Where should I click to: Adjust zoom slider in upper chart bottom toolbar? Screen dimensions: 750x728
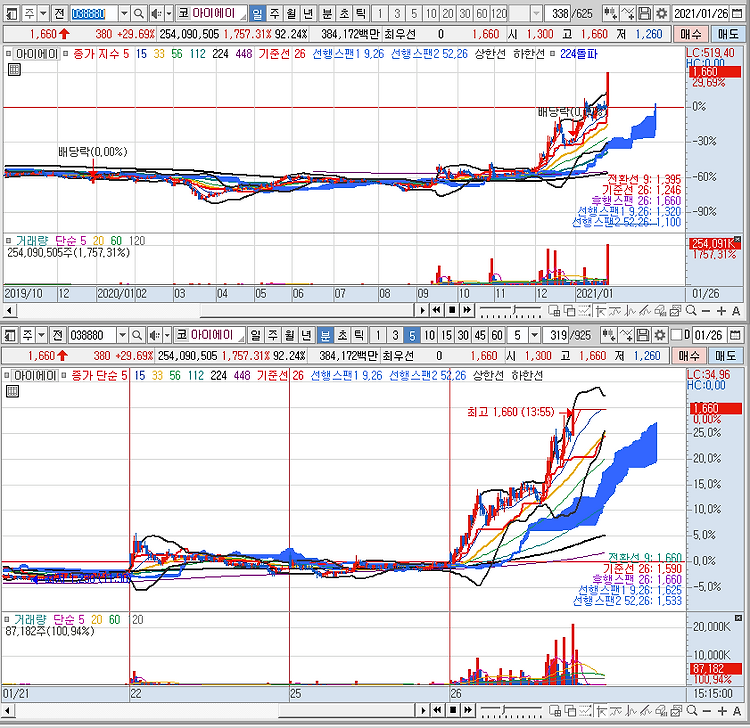[x=514, y=310]
